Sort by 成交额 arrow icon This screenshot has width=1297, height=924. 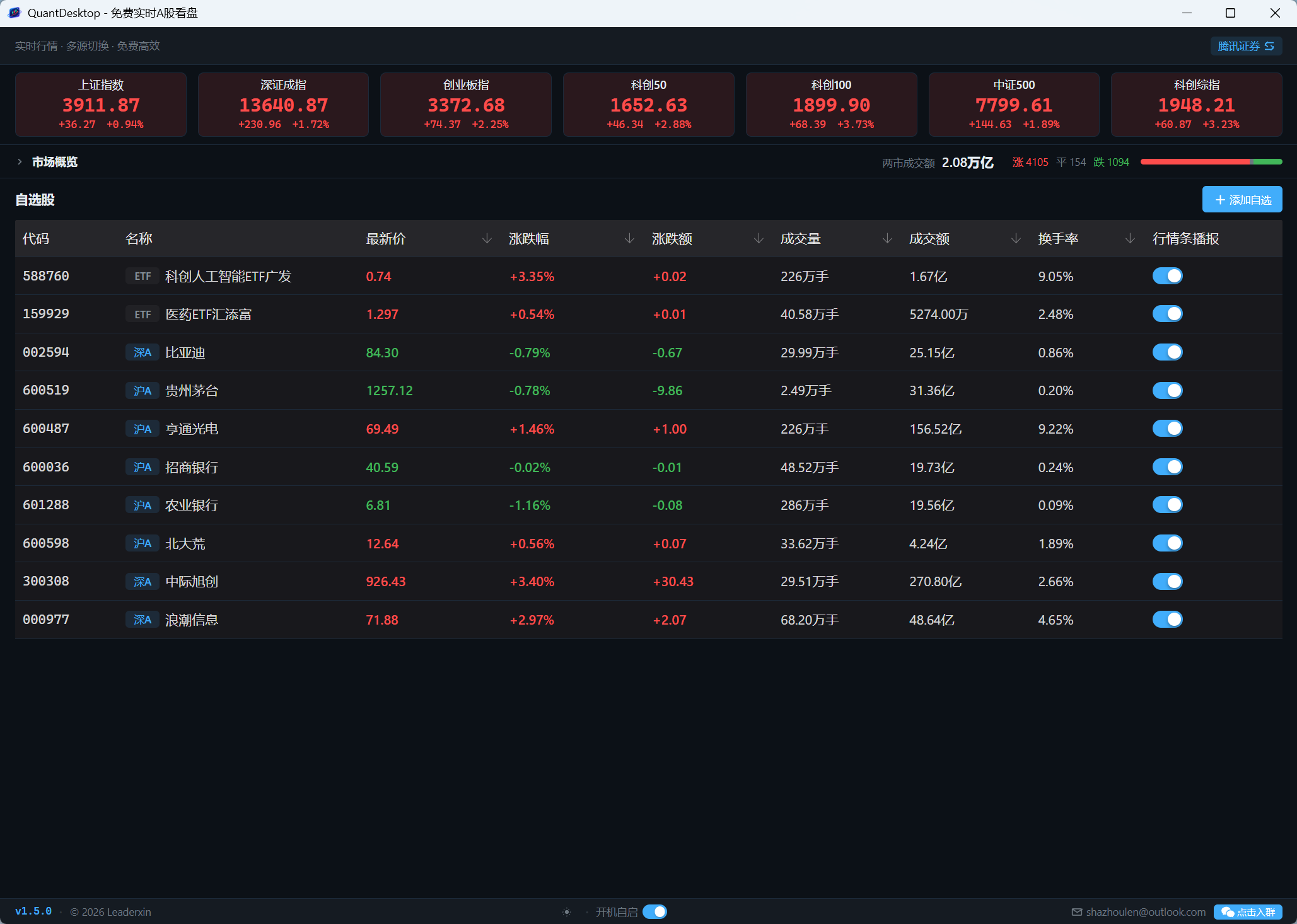tap(1016, 238)
